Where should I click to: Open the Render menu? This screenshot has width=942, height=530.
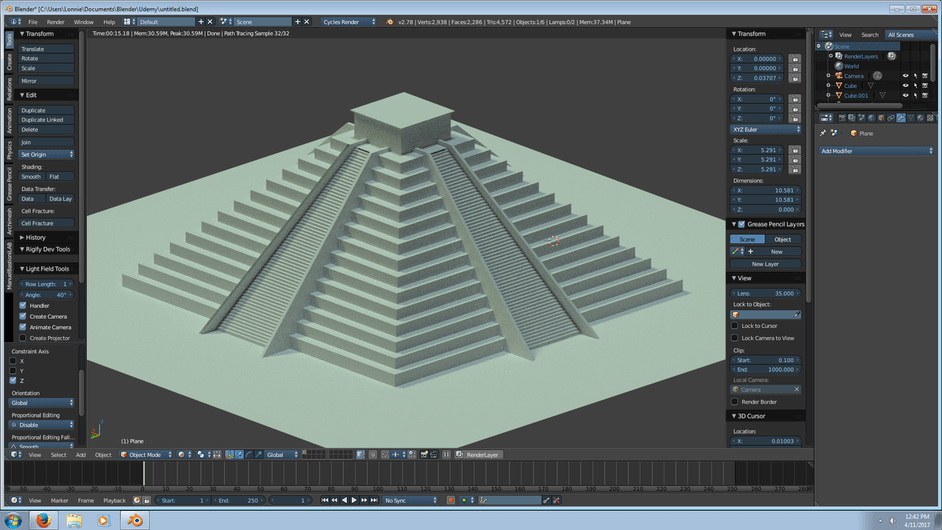pyautogui.click(x=55, y=21)
